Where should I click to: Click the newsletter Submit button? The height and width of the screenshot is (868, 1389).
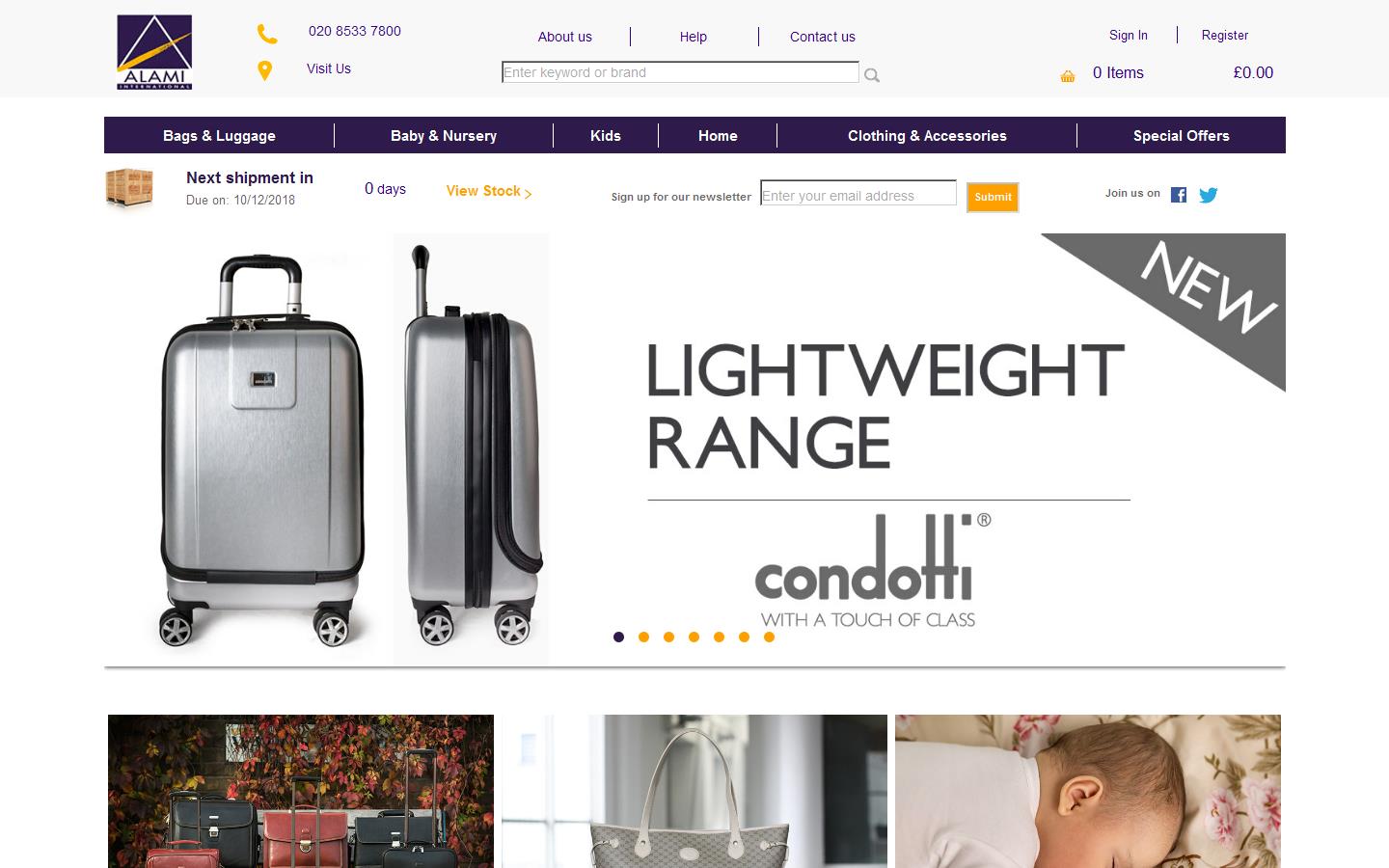pyautogui.click(x=993, y=197)
